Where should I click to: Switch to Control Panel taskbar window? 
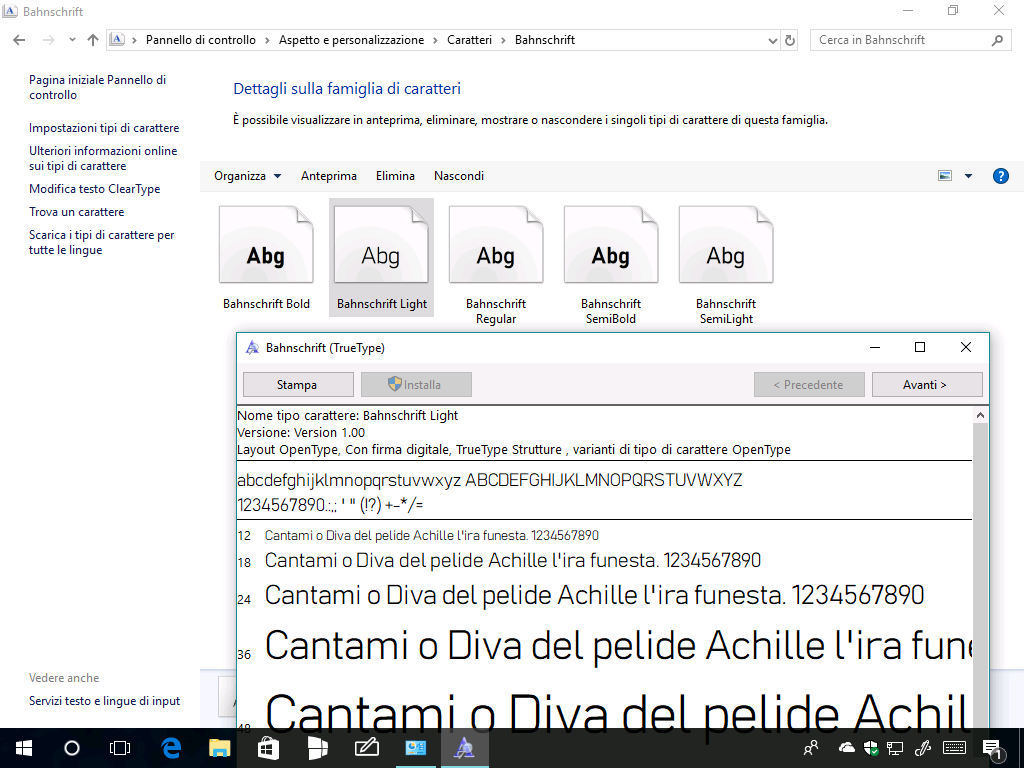click(x=415, y=748)
